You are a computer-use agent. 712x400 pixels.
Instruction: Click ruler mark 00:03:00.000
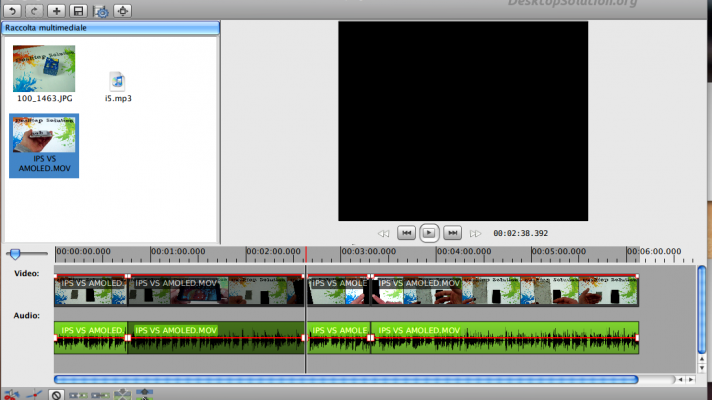[x=369, y=251]
